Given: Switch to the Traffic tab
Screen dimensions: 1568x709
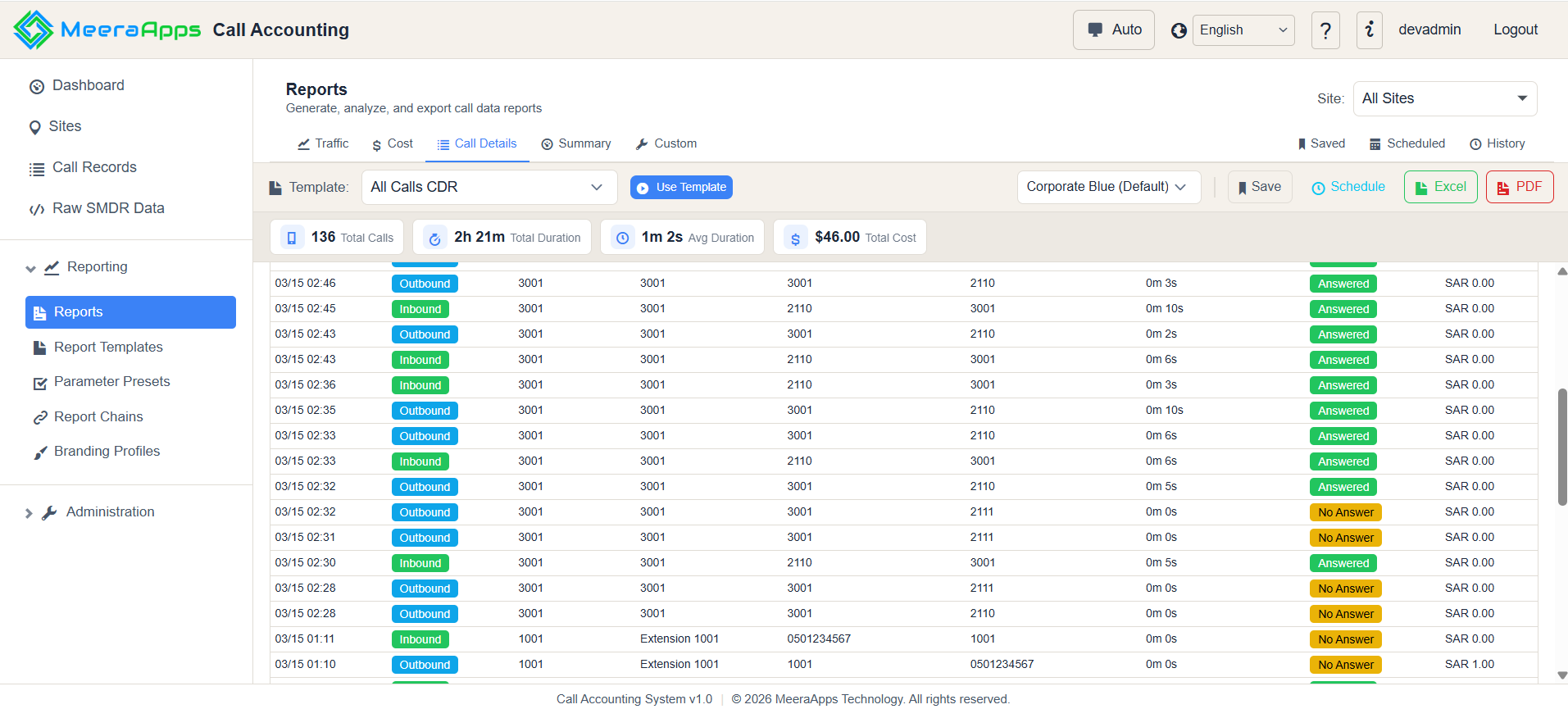Looking at the screenshot, I should pyautogui.click(x=323, y=143).
